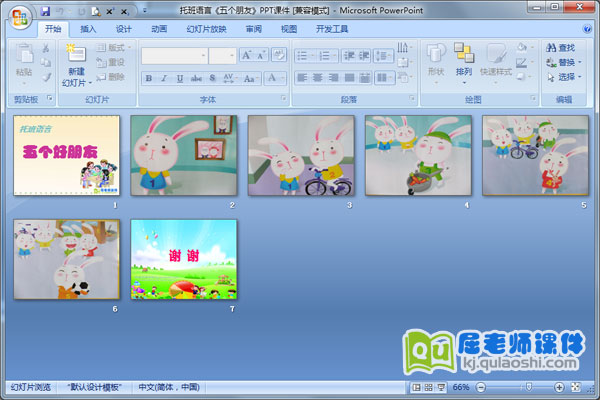Switch to the 开始 Home tab
This screenshot has height=400, width=600.
pos(53,29)
